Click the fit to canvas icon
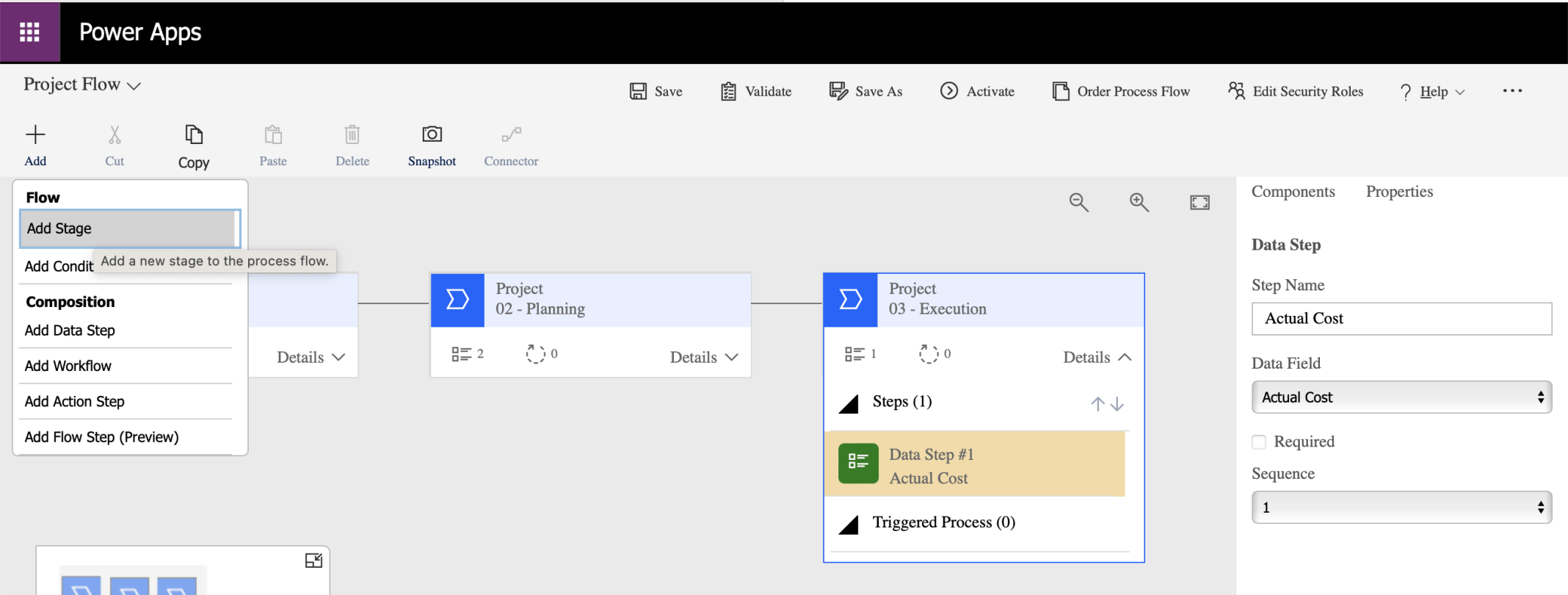The image size is (1568, 595). coord(1199,202)
